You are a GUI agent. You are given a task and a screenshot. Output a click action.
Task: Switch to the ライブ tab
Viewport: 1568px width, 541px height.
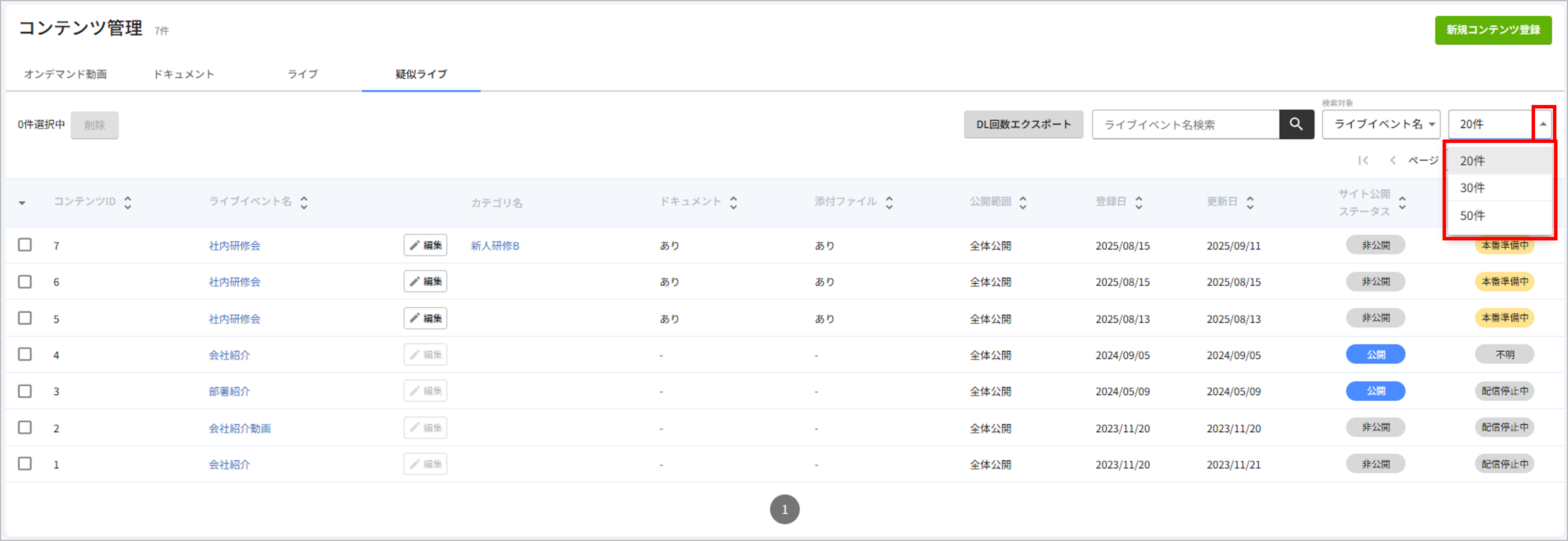(x=302, y=74)
